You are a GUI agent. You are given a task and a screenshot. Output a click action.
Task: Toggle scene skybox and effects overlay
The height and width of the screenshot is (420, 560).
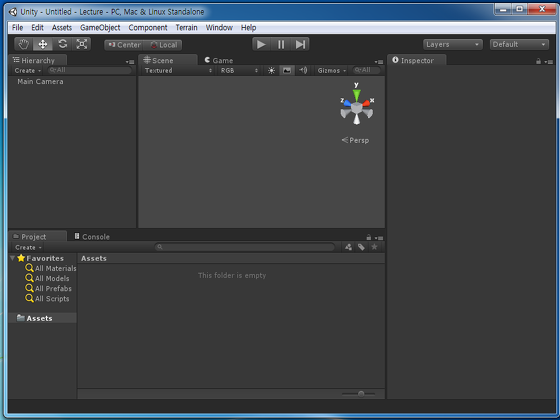click(x=287, y=70)
